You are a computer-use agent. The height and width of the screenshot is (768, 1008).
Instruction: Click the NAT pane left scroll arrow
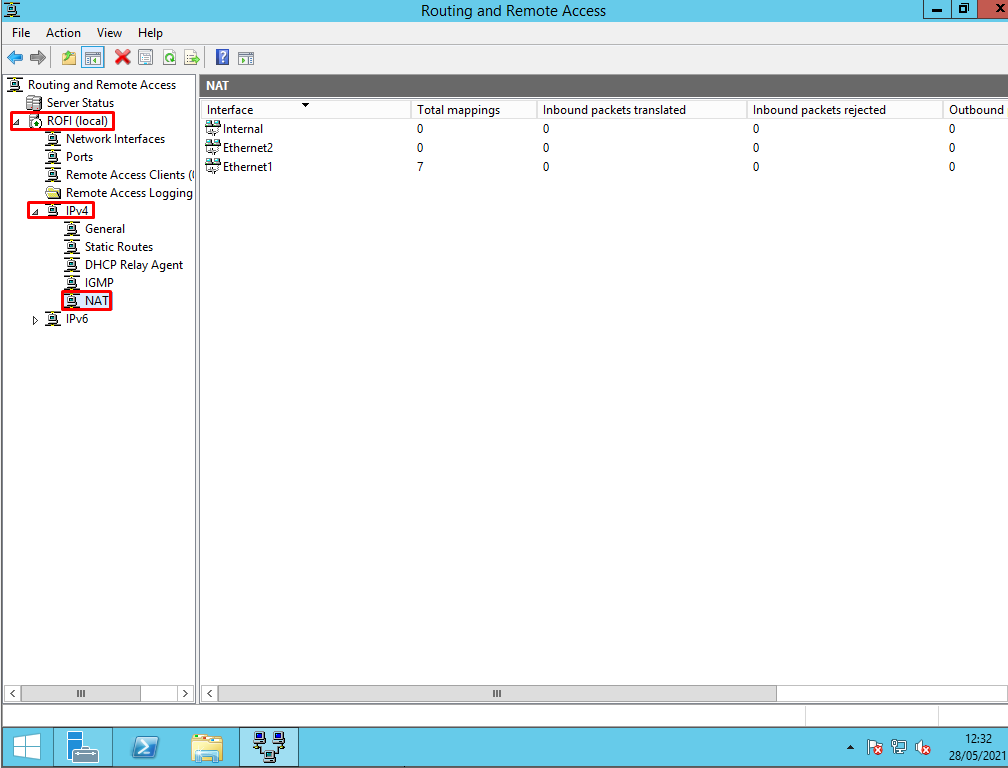[x=210, y=693]
